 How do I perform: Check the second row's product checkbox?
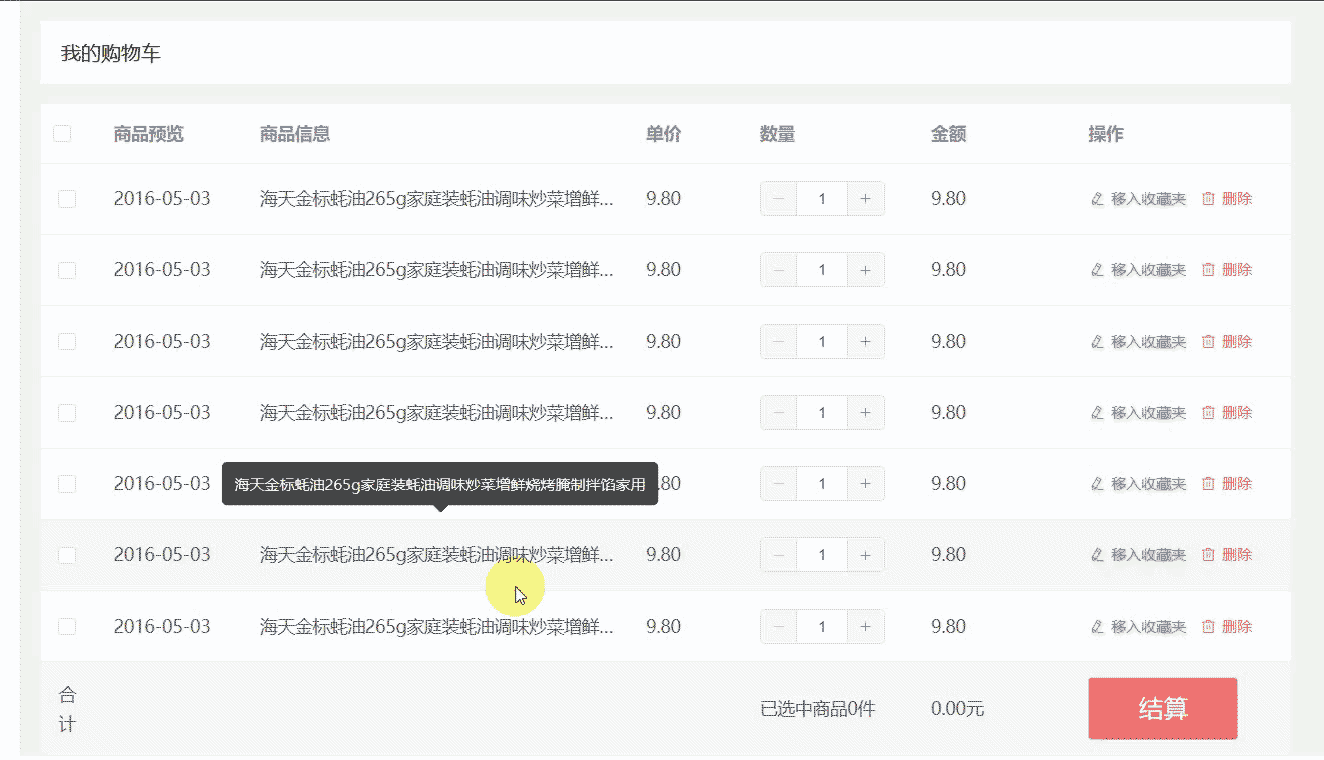tap(67, 270)
